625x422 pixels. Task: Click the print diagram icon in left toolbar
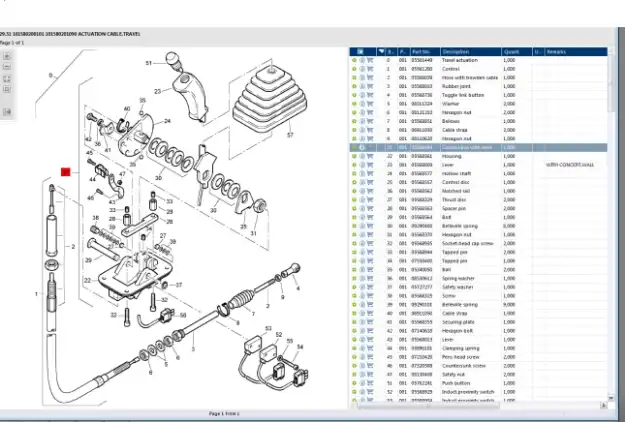[x=8, y=108]
